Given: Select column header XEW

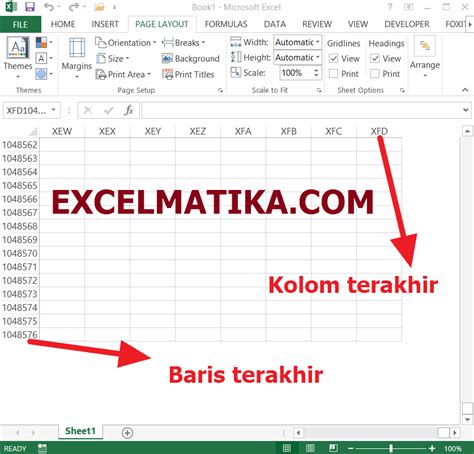Looking at the screenshot, I should pos(62,131).
